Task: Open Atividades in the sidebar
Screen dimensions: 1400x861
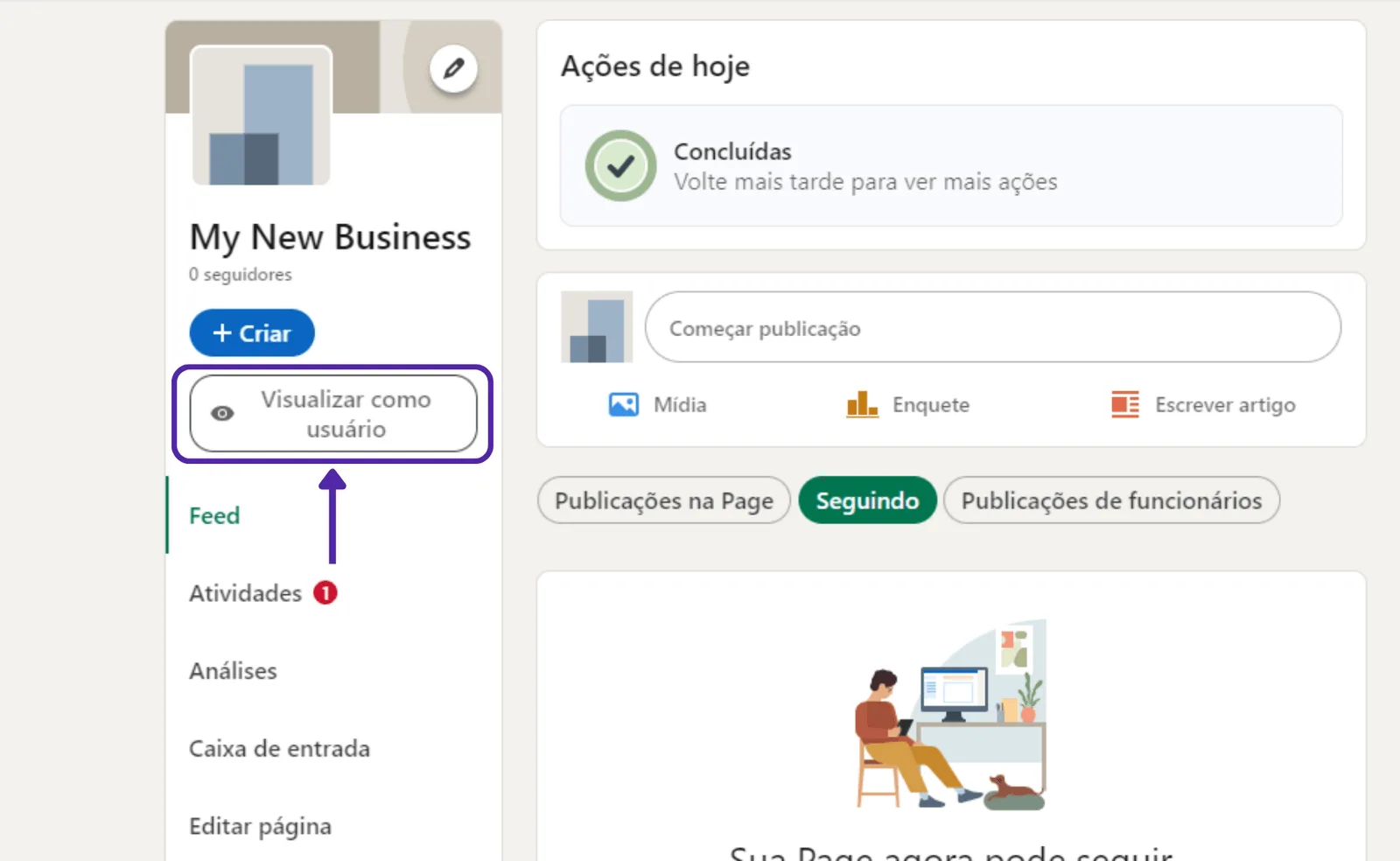Action: click(245, 593)
